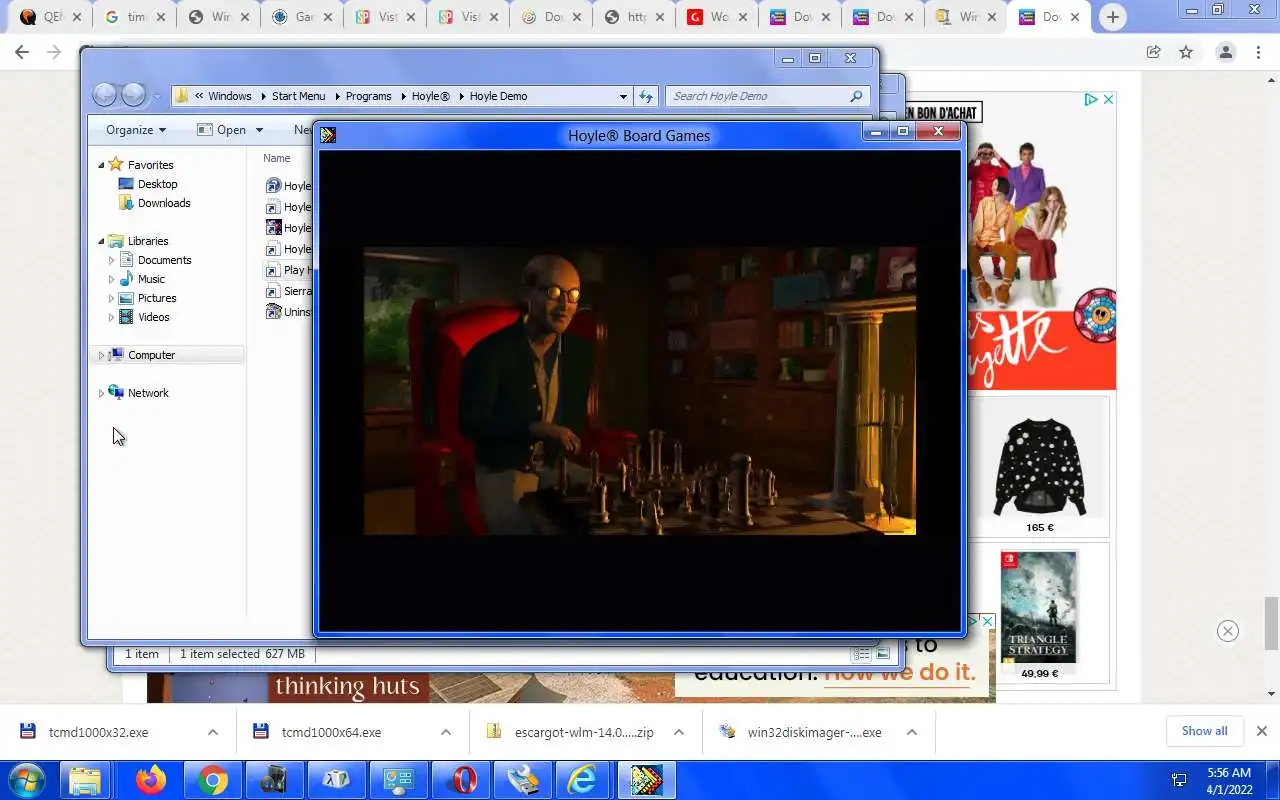1280x800 pixels.
Task: Click the USB tool taskbar icon
Action: click(x=522, y=780)
